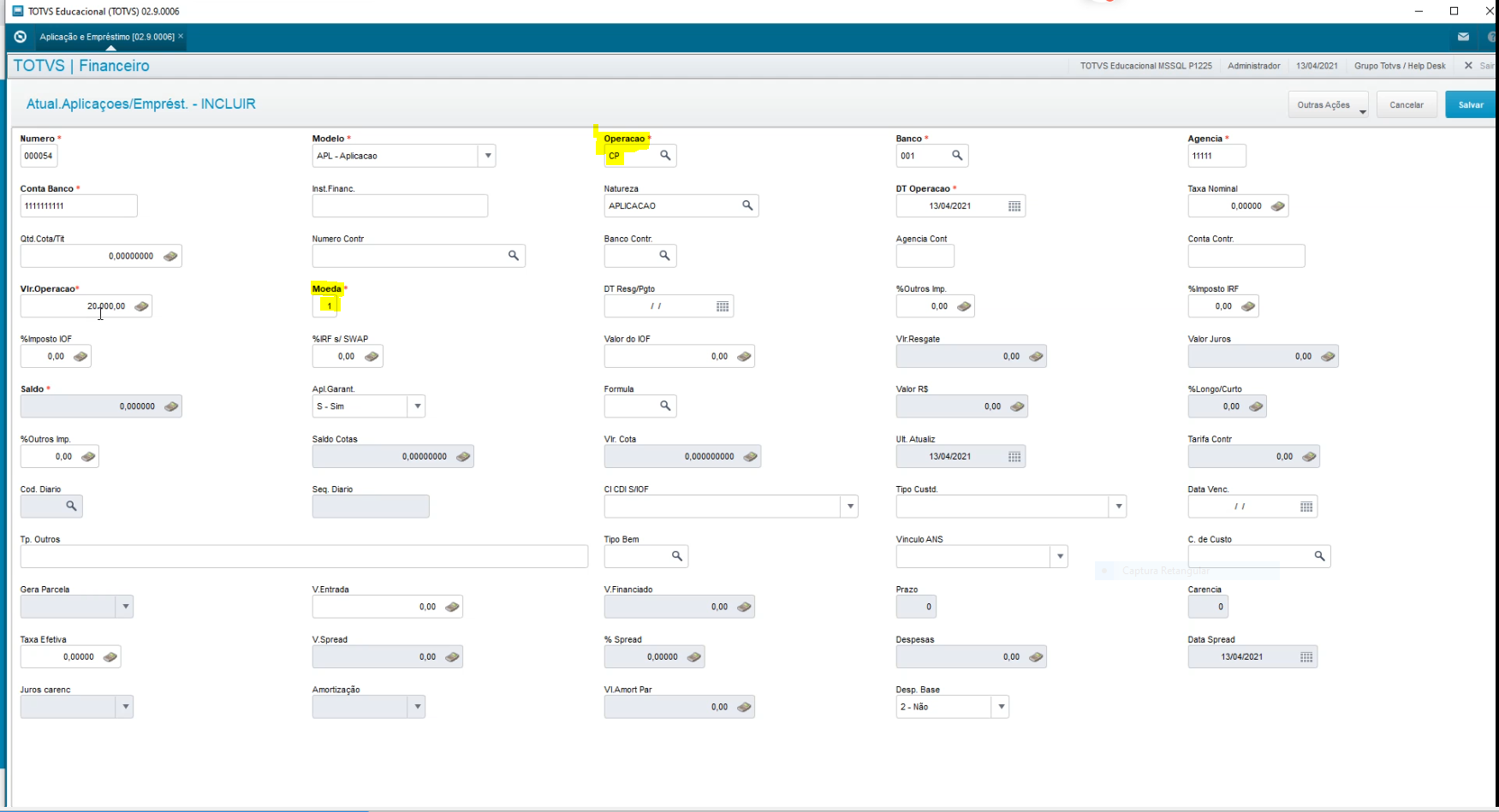Expand the Modelo dropdown

tap(488, 156)
